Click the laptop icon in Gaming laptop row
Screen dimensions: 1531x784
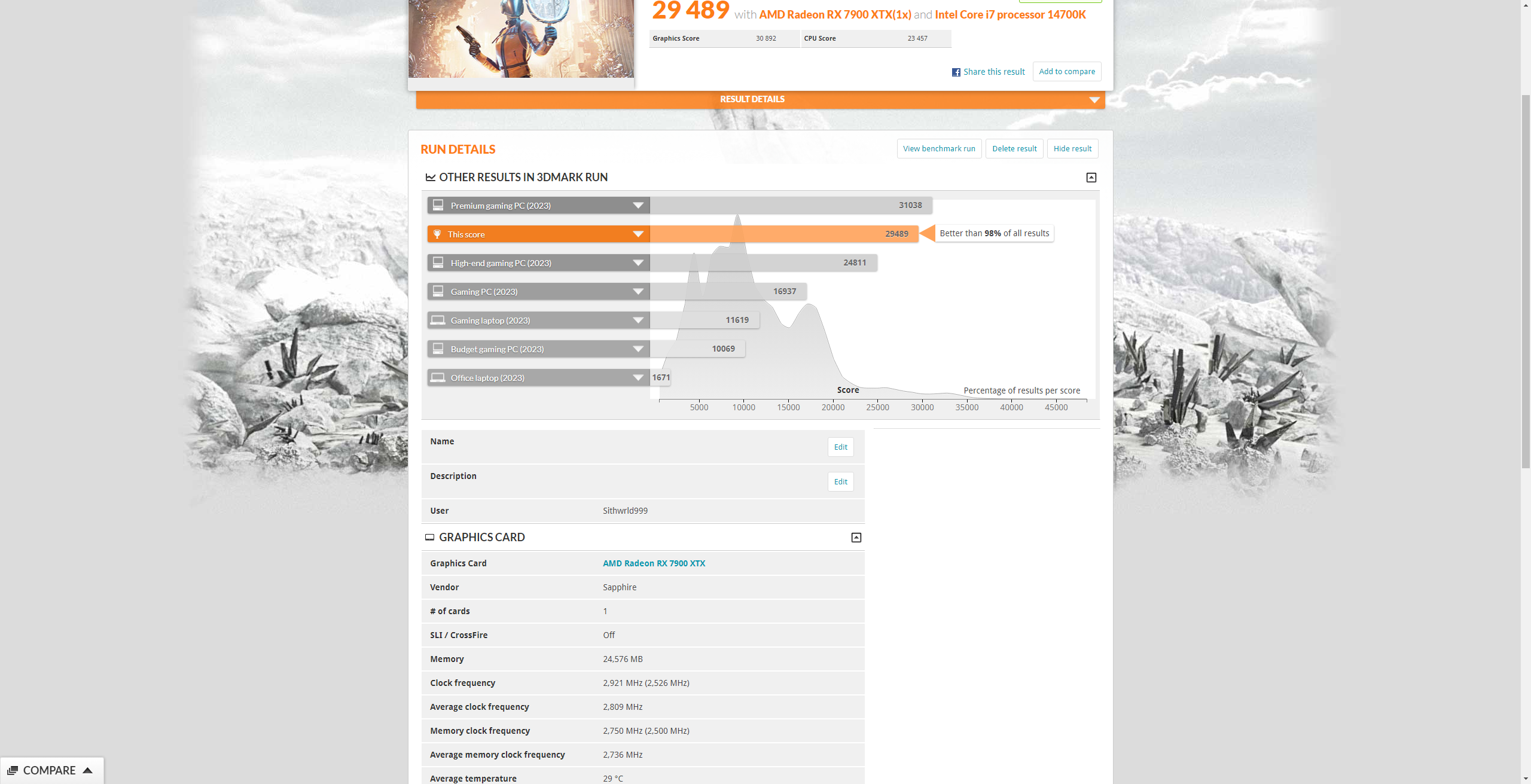tap(438, 321)
